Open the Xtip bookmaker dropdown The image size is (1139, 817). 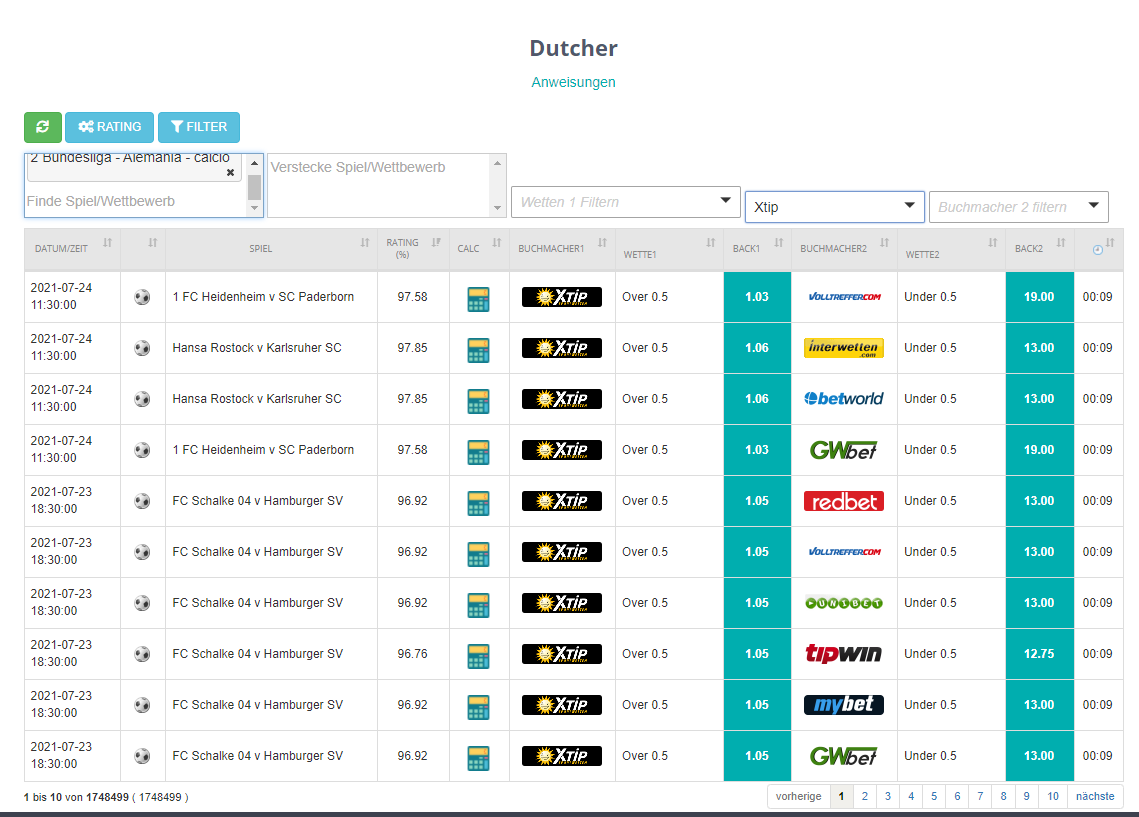[835, 207]
